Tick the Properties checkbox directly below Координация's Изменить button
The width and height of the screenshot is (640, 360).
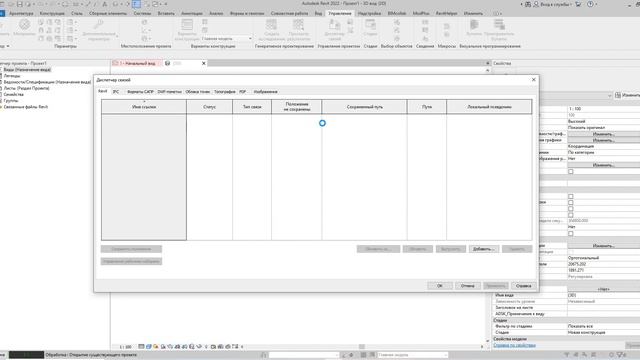(x=571, y=171)
